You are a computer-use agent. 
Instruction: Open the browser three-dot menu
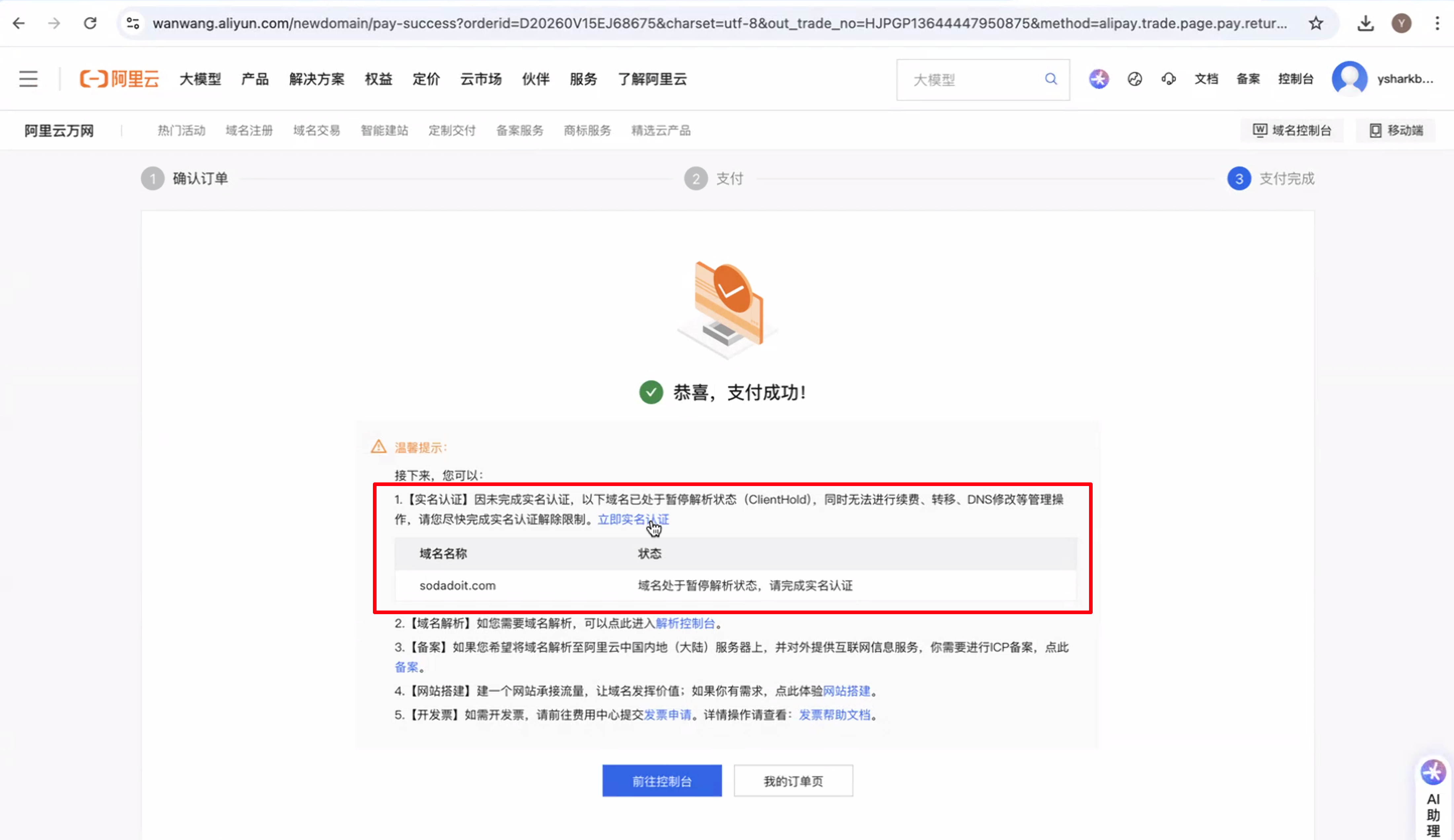(x=1437, y=23)
